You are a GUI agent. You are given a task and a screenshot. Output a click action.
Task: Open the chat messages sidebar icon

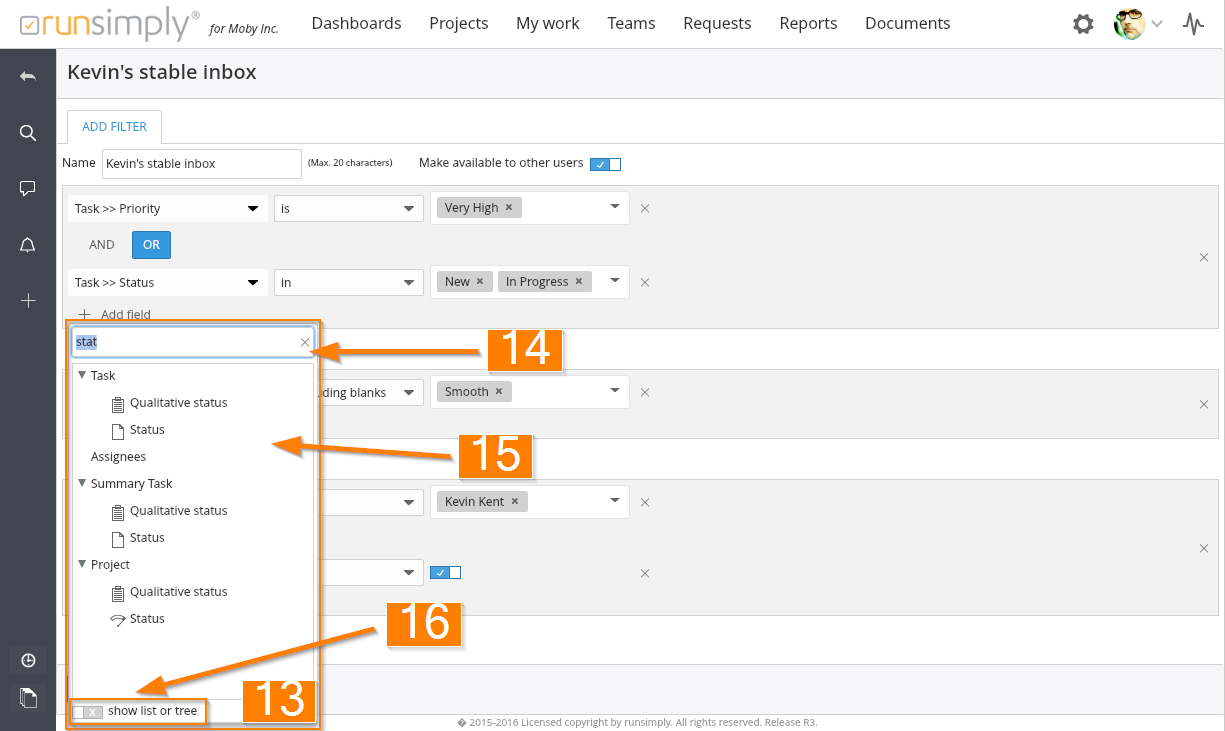point(28,188)
